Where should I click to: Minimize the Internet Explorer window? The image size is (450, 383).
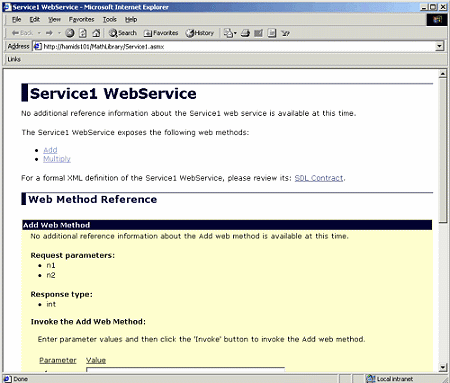(x=424, y=7)
